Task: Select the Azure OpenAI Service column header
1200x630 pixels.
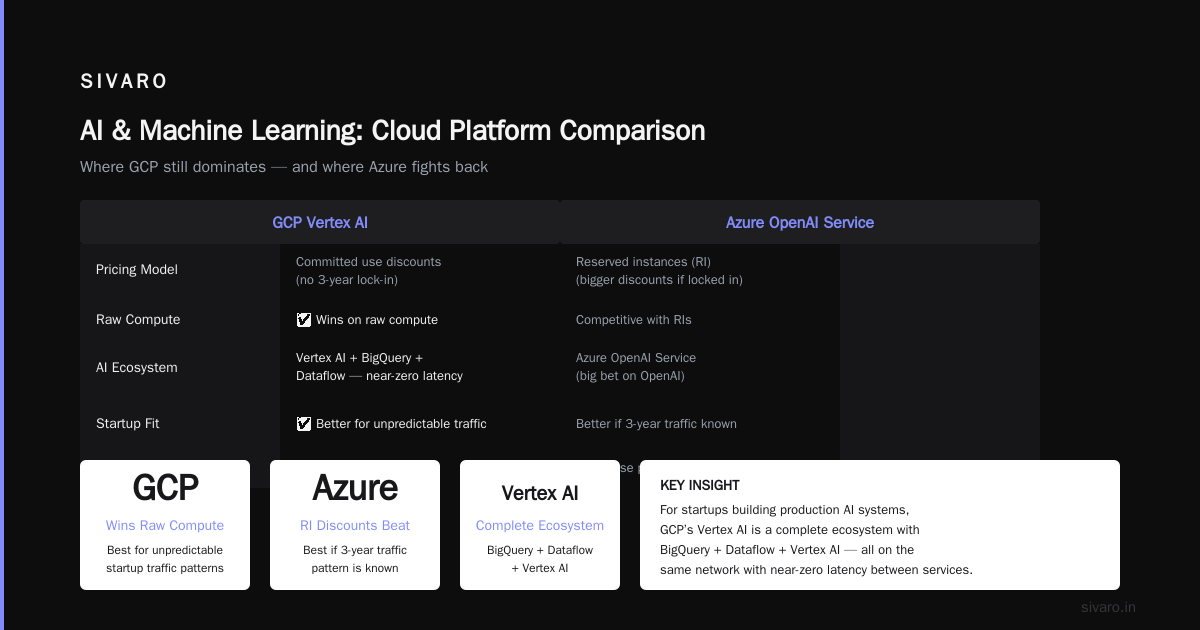Action: coord(800,222)
